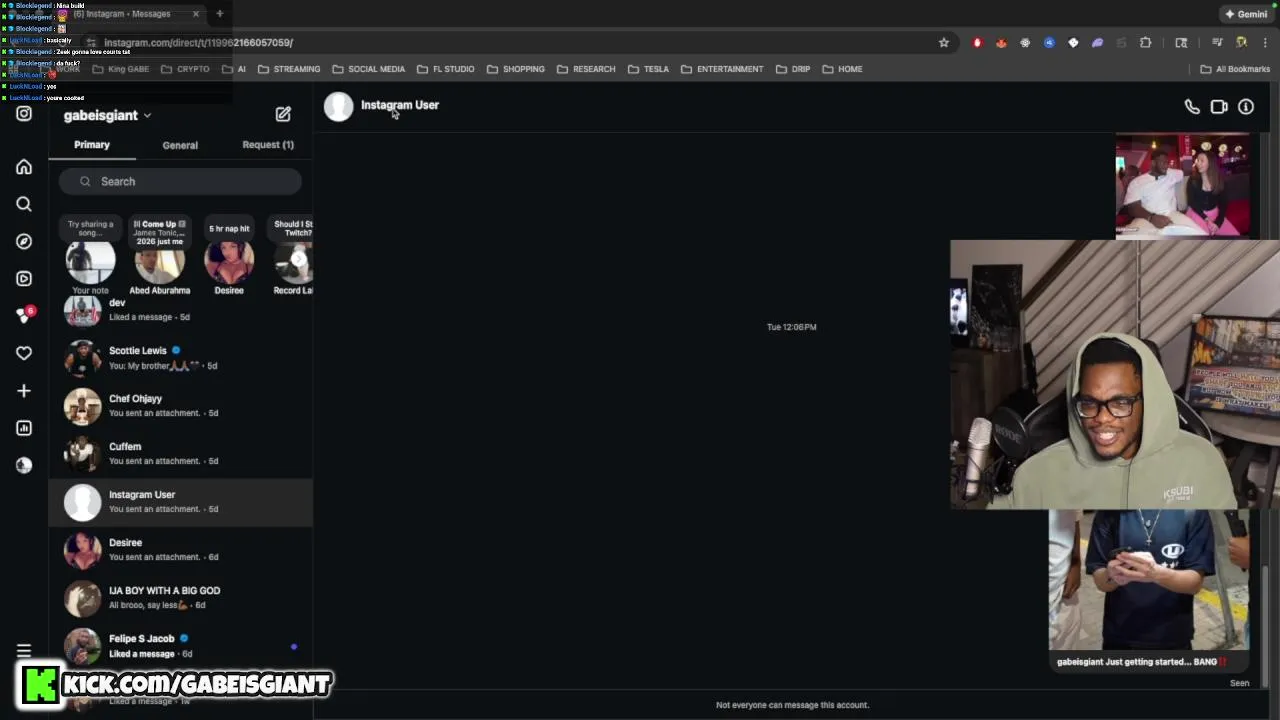Open shared reel thumbnail at top
This screenshot has width=1280, height=720.
tap(1182, 187)
